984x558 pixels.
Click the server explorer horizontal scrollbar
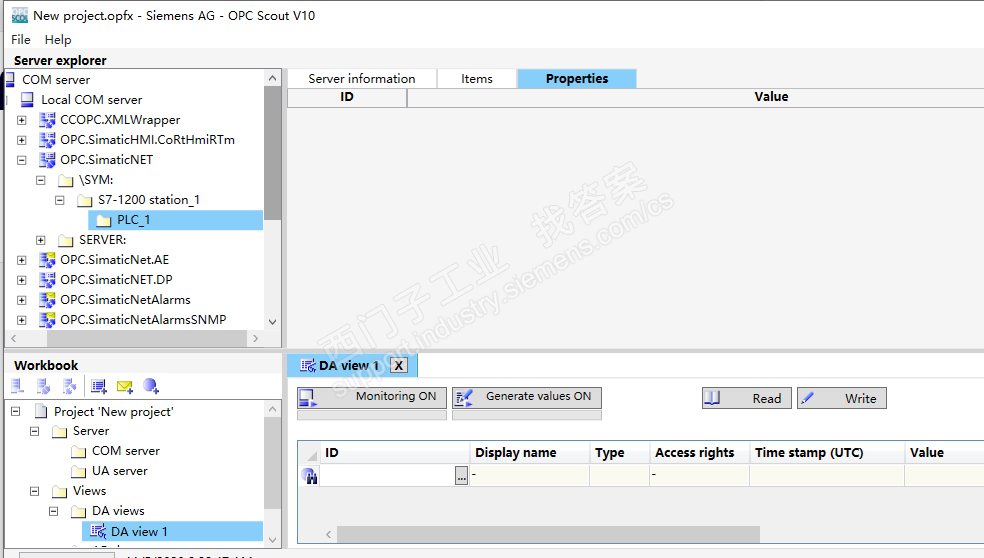coord(147,338)
